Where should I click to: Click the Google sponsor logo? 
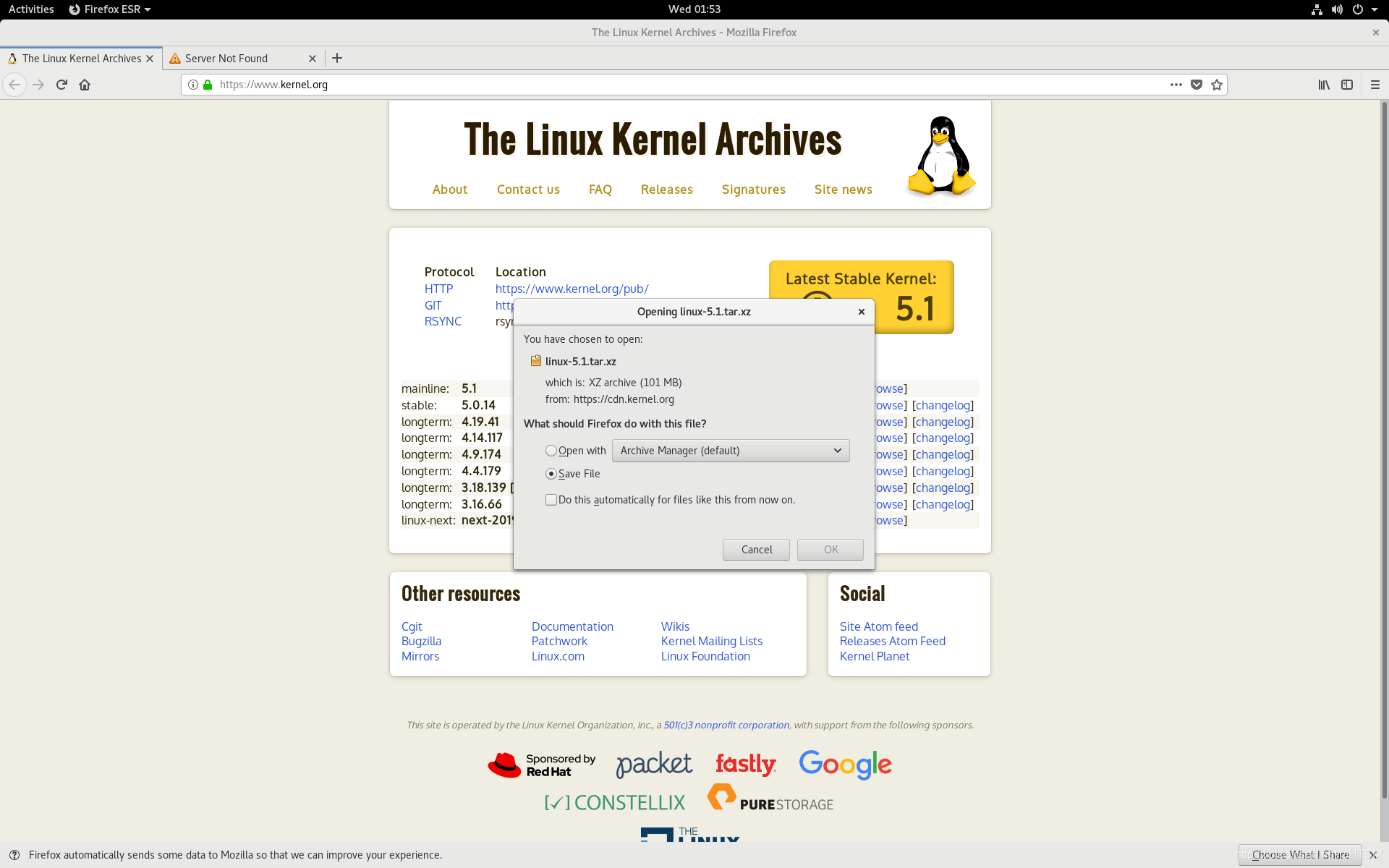pyautogui.click(x=845, y=765)
